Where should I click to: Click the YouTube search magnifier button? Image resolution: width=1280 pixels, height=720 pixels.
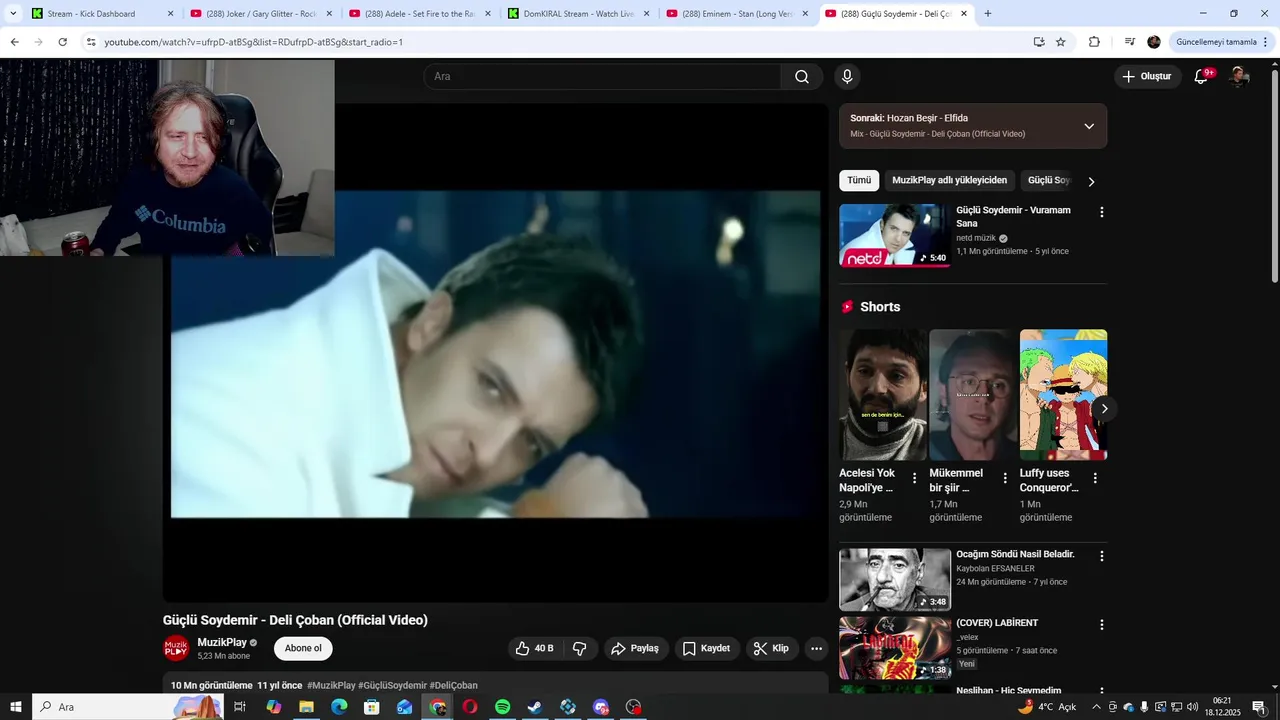[x=802, y=77]
